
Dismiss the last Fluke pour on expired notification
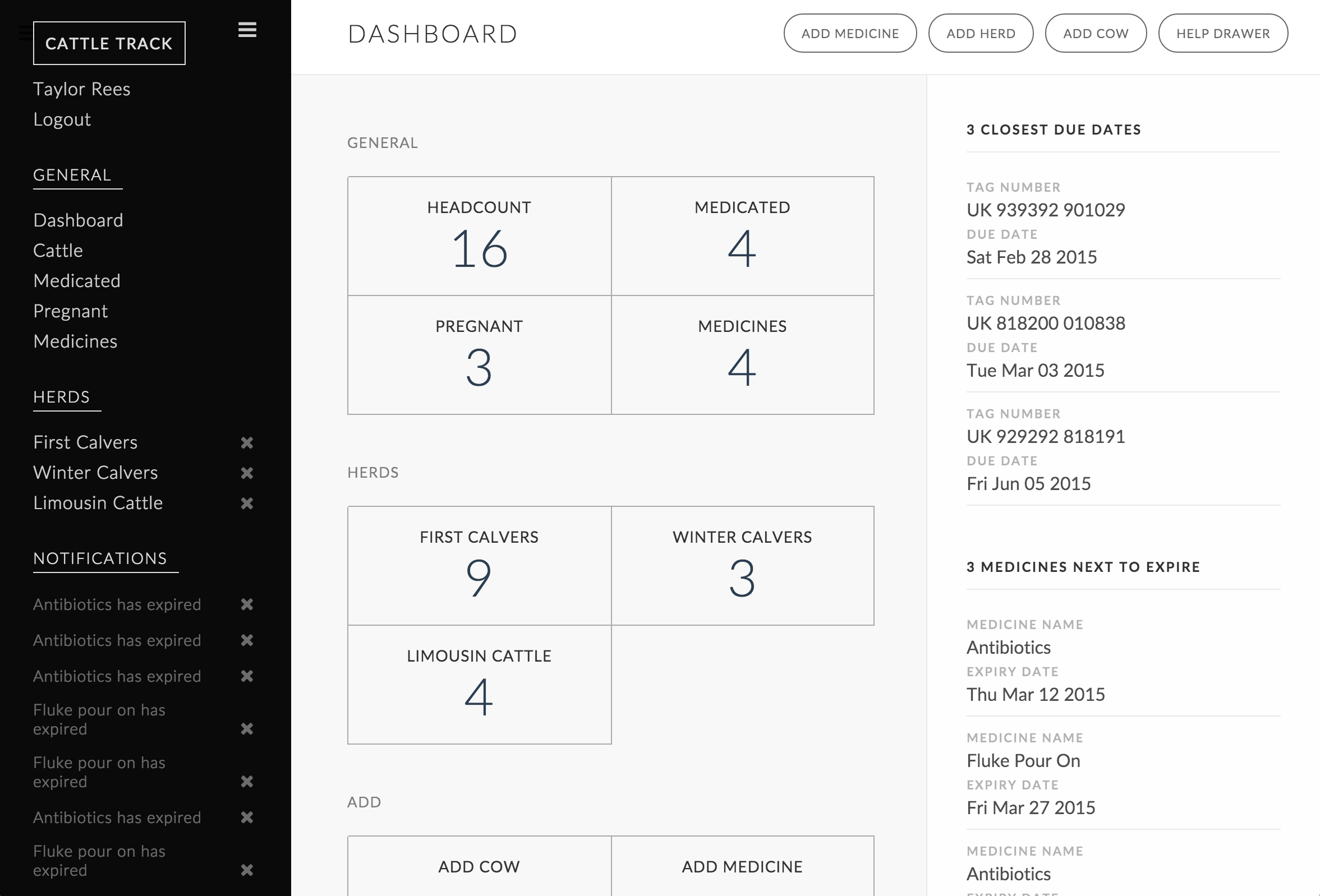pos(246,870)
